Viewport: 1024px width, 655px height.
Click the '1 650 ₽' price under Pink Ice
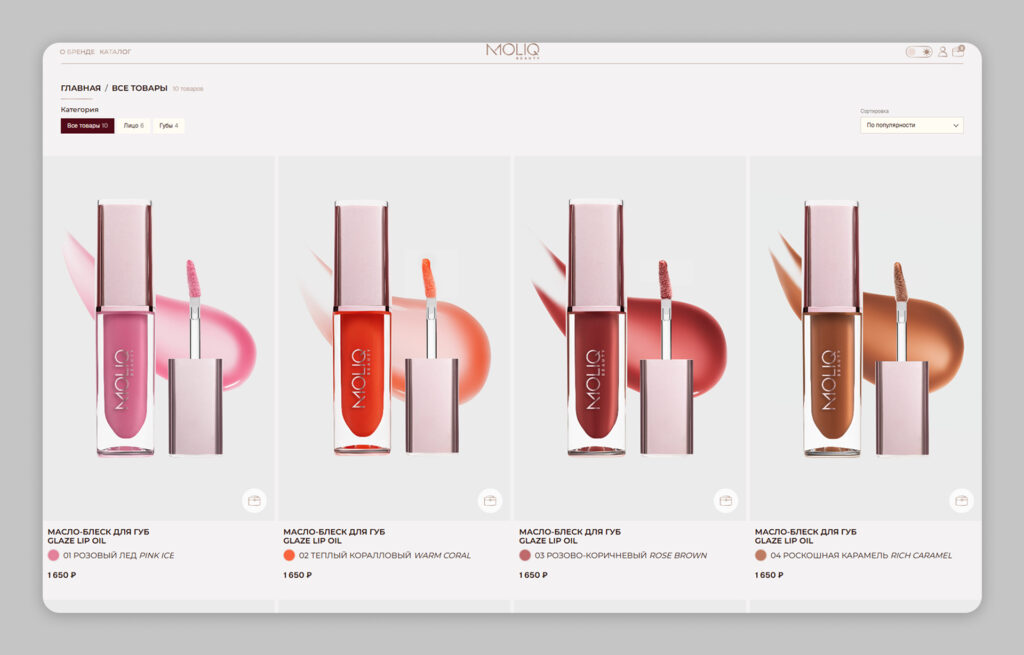coord(62,575)
